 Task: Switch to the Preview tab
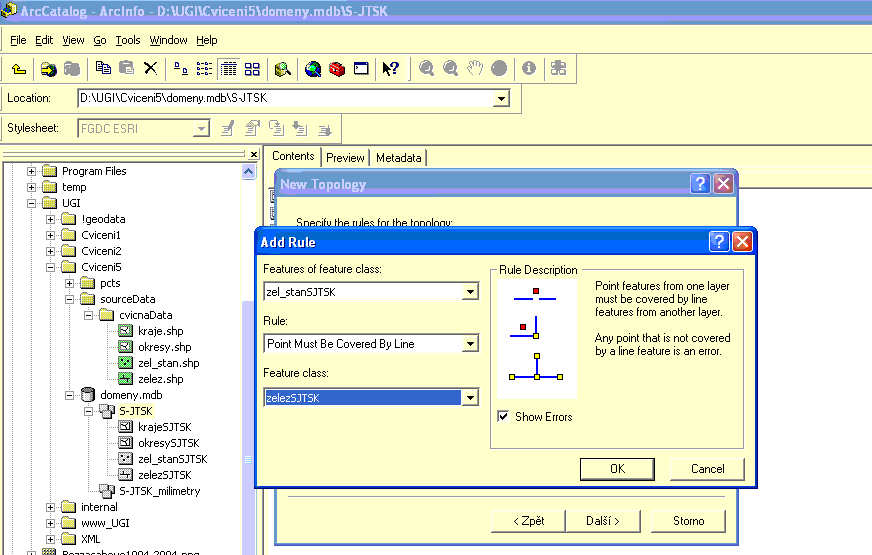(345, 158)
